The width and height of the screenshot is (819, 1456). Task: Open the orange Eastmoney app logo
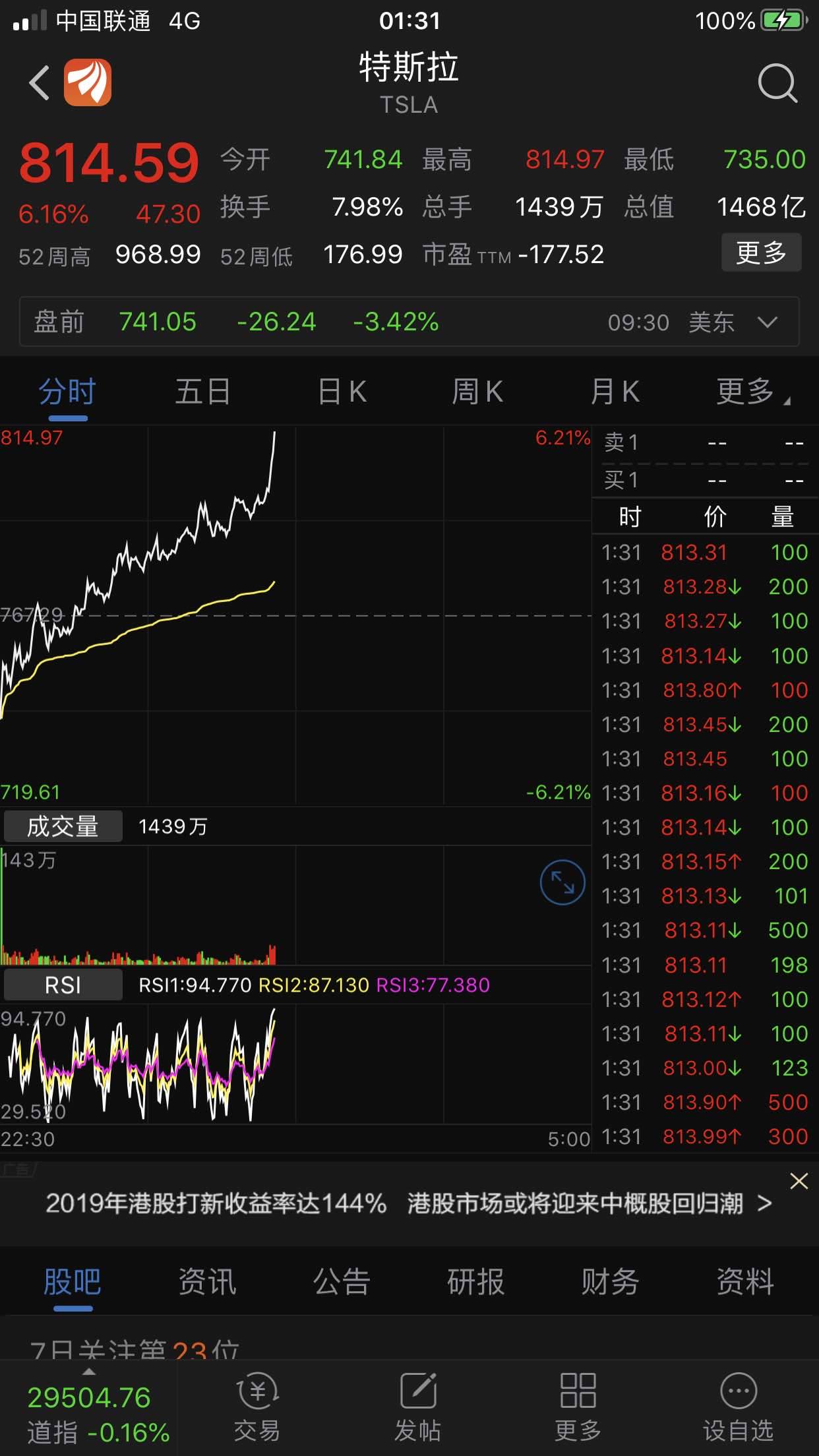tap(88, 82)
